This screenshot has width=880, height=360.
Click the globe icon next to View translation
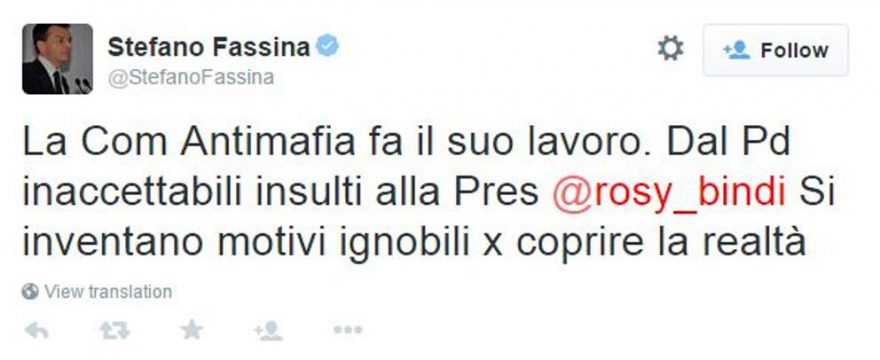coord(30,291)
